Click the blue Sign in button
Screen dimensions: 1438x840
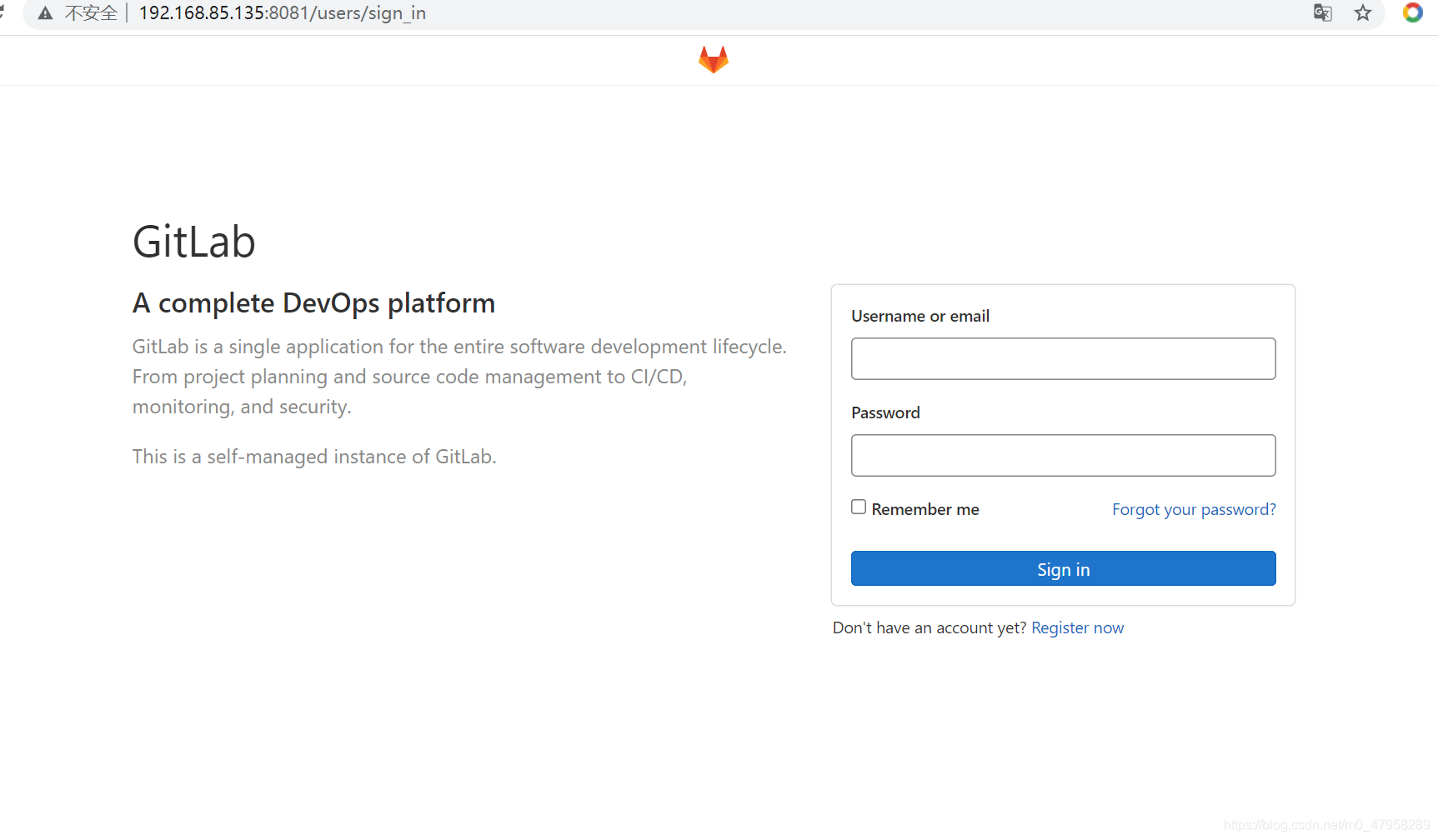[1063, 568]
